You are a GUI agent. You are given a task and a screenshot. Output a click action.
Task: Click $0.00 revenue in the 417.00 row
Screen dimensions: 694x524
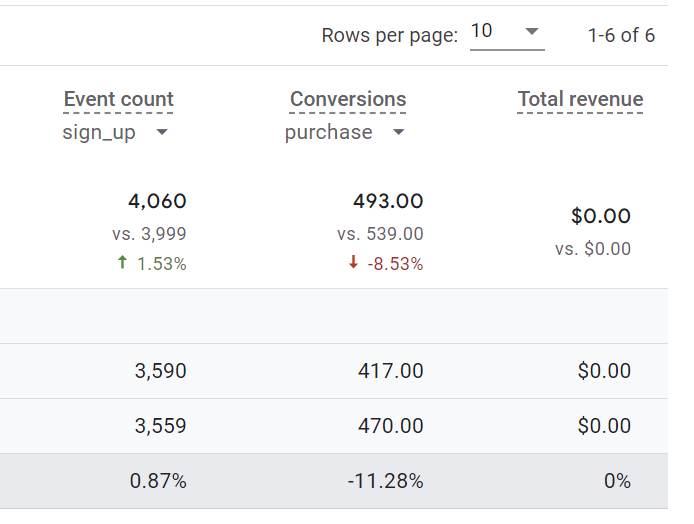point(604,371)
